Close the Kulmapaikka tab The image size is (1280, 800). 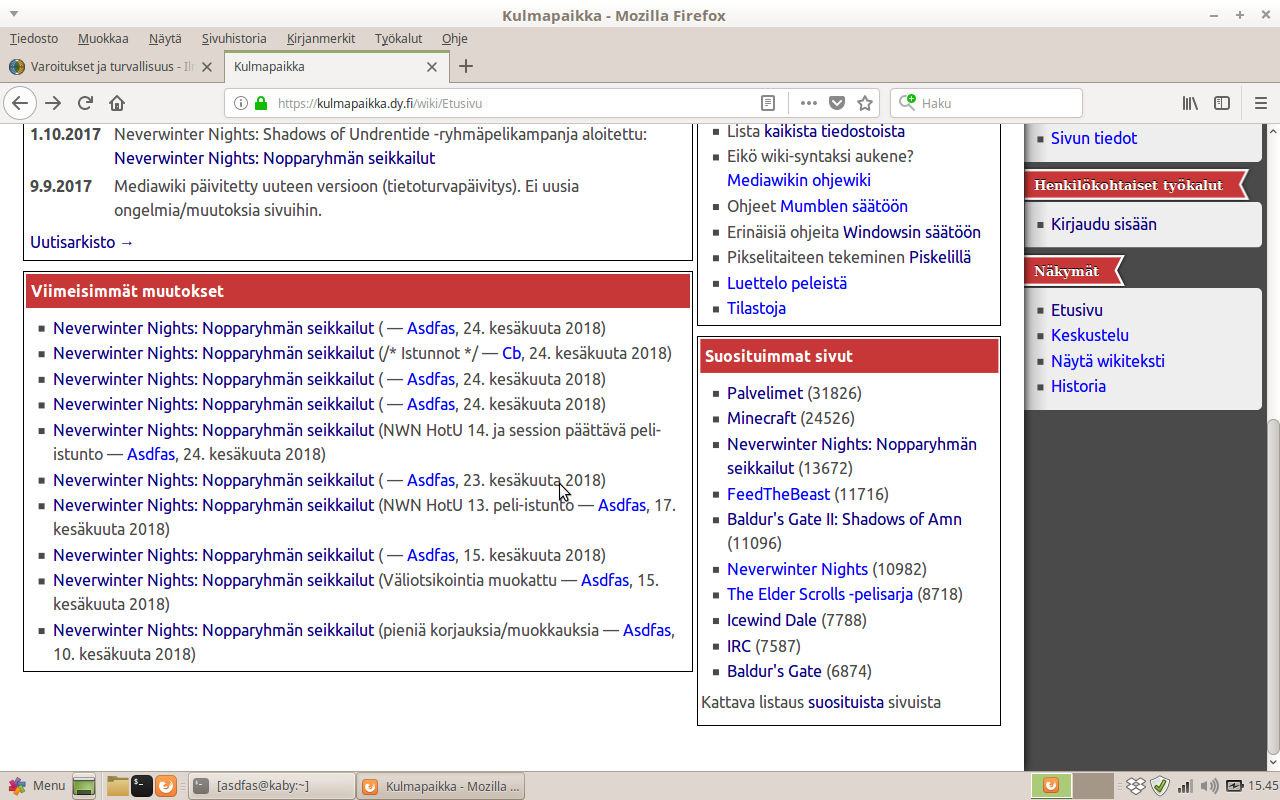pyautogui.click(x=432, y=67)
